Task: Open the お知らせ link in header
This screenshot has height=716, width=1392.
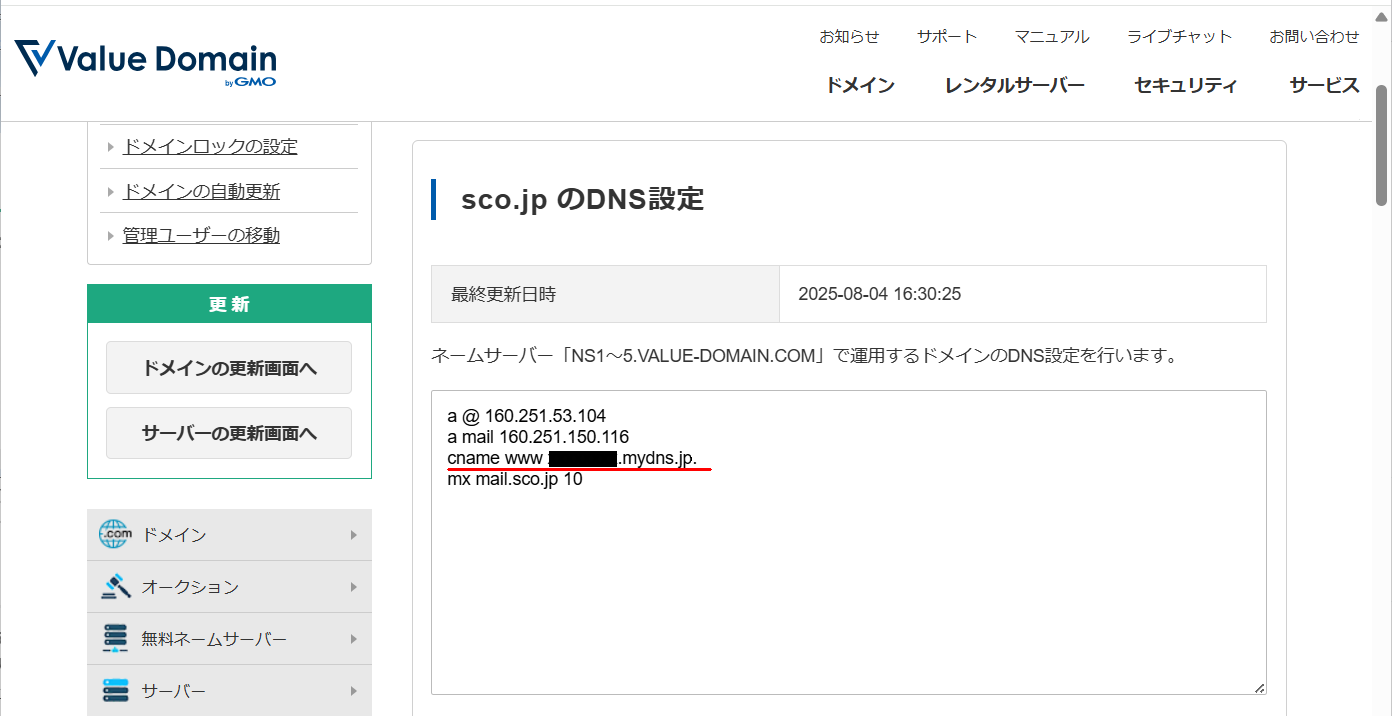Action: [x=849, y=36]
